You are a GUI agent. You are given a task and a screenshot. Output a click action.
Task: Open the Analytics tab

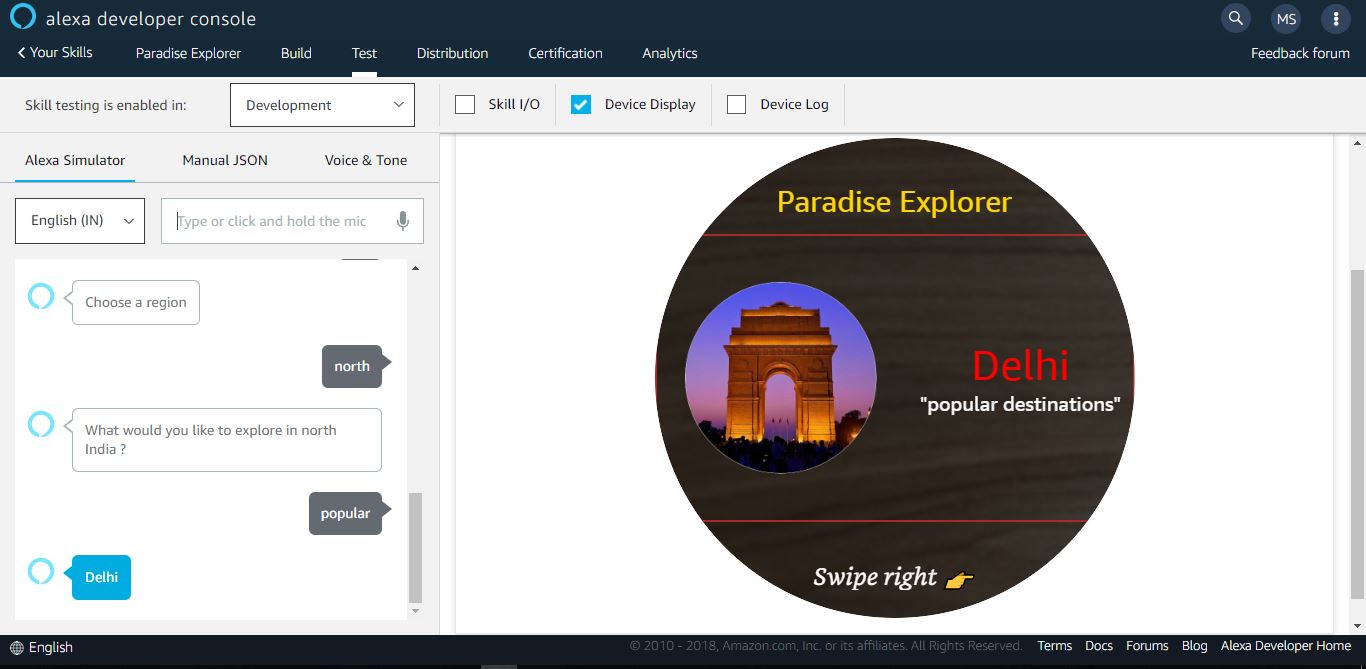click(670, 53)
